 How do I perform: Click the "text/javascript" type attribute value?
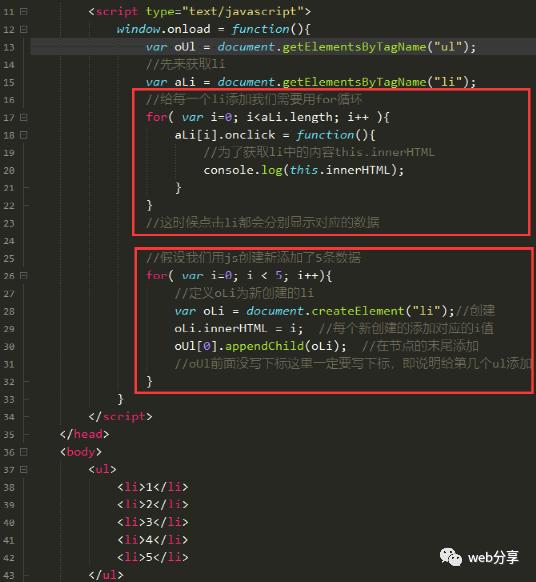tap(243, 12)
